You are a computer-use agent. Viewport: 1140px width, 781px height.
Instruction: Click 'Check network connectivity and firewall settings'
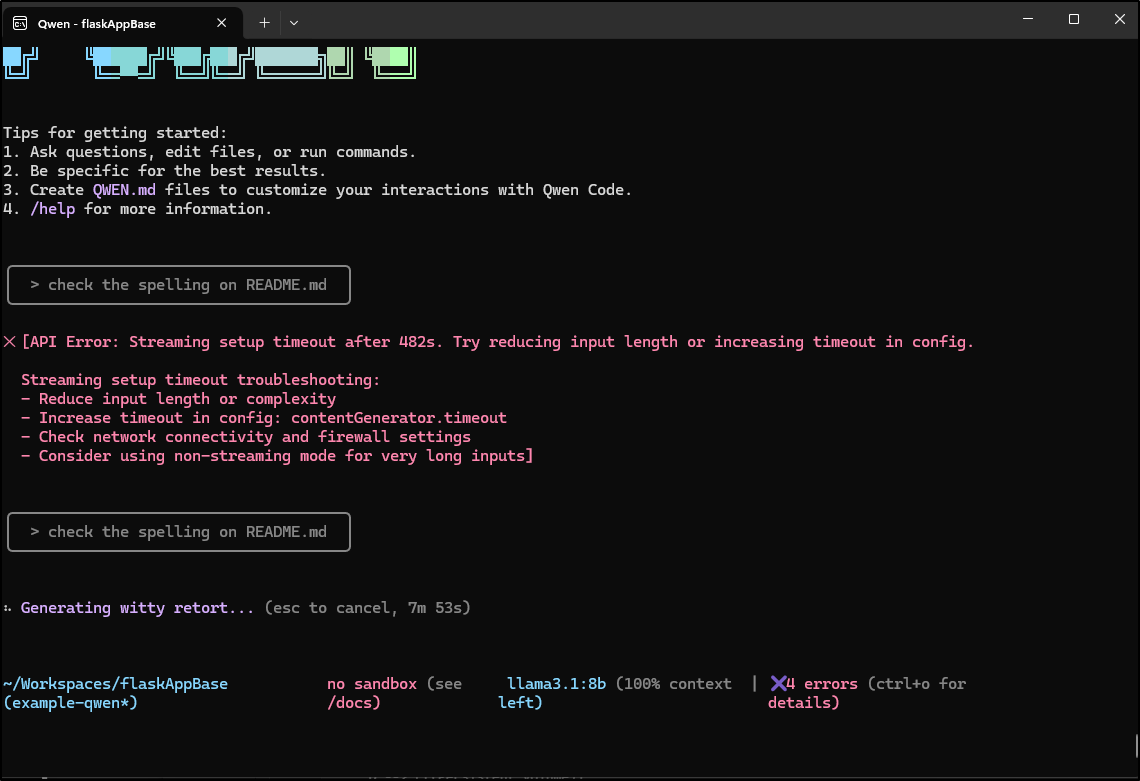click(x=246, y=436)
